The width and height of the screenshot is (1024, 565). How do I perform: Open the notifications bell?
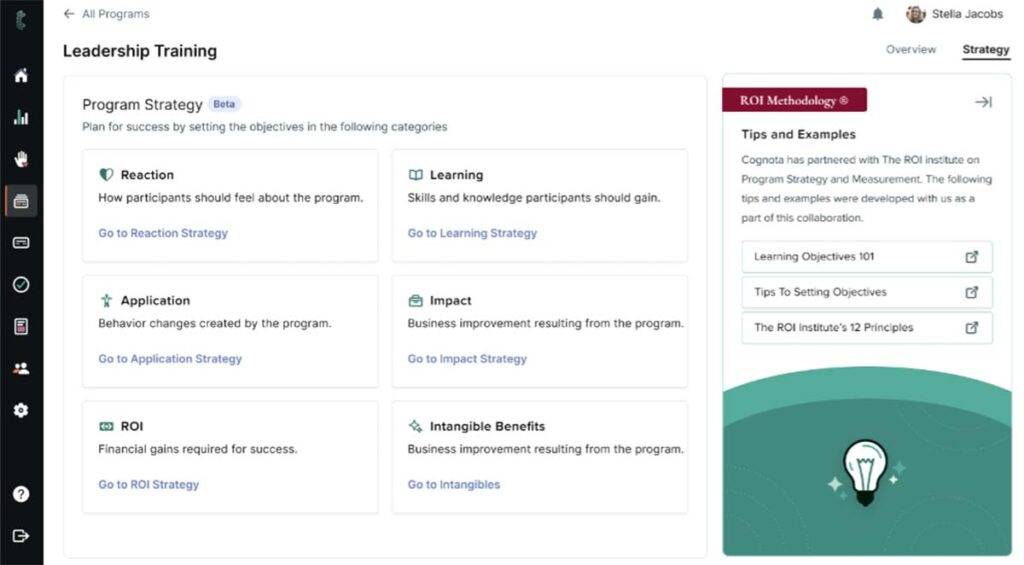click(x=878, y=14)
